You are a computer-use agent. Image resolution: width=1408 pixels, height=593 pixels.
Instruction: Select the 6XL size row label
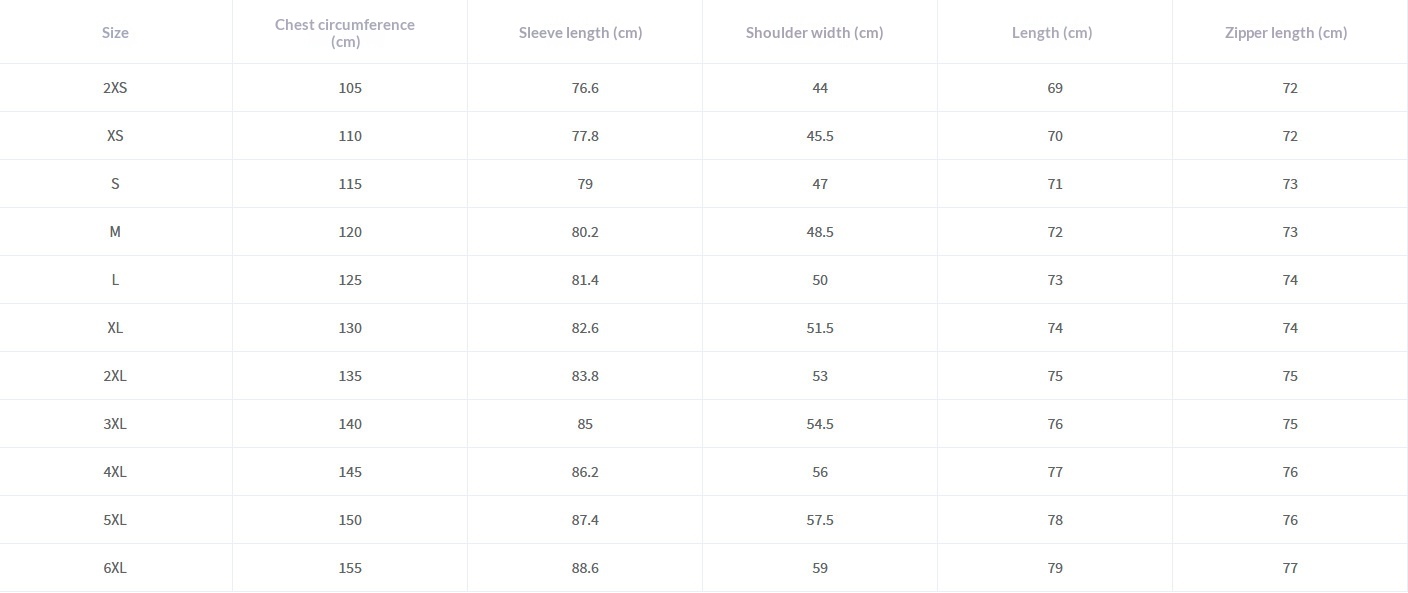[115, 568]
